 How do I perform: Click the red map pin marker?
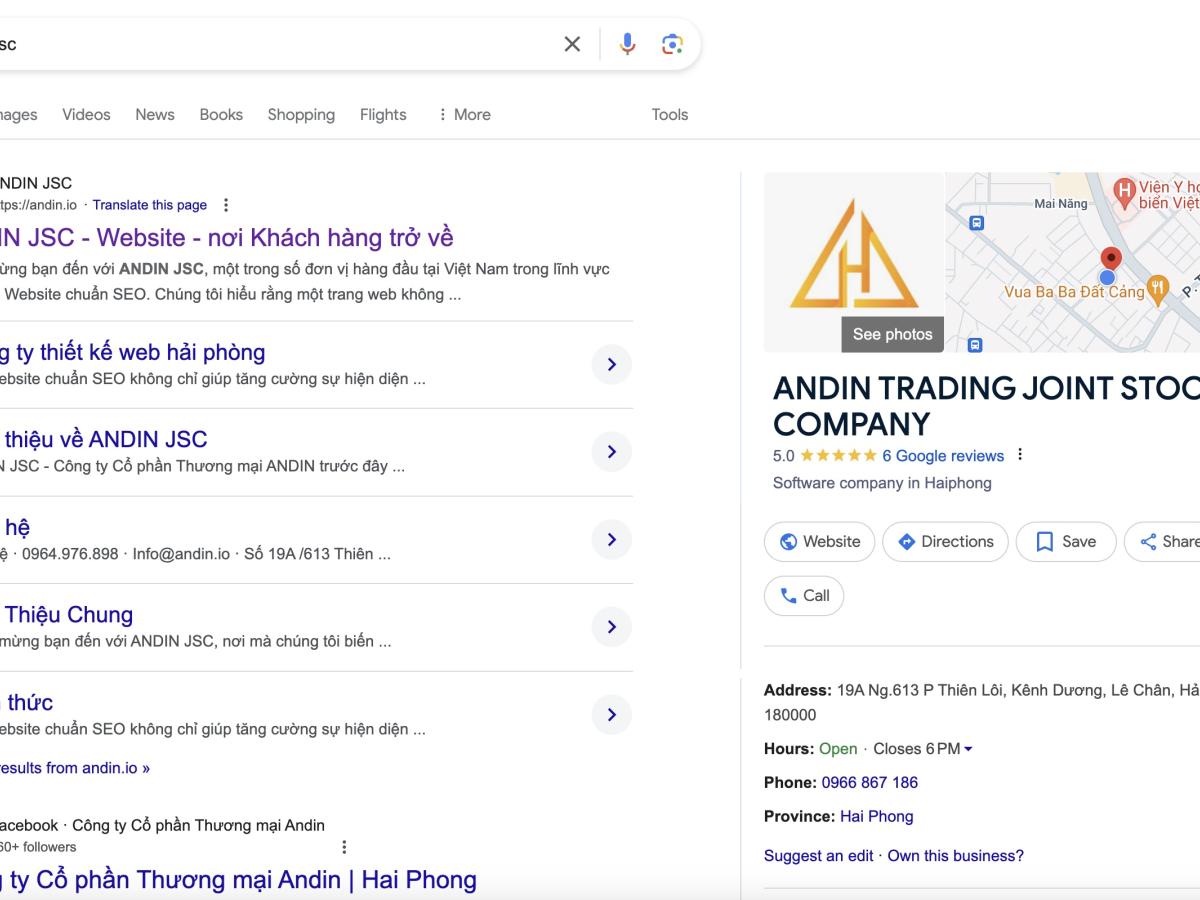click(1110, 259)
